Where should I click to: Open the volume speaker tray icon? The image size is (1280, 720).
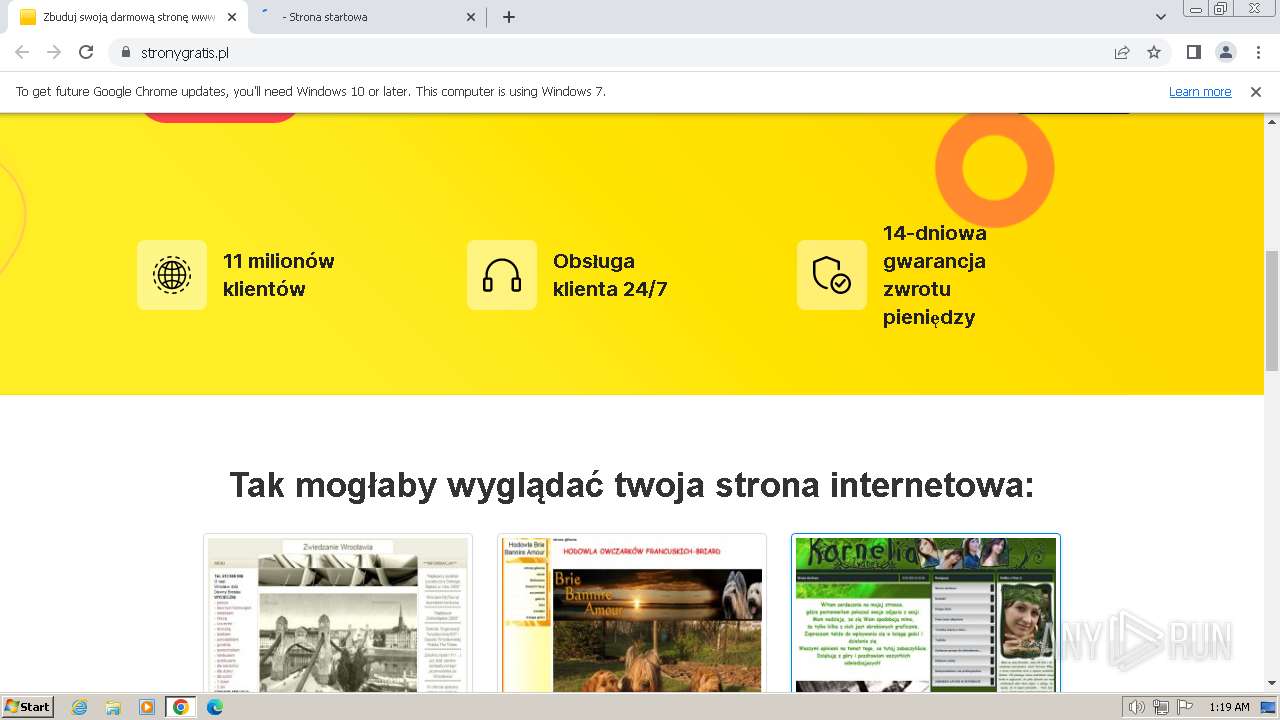point(1136,707)
